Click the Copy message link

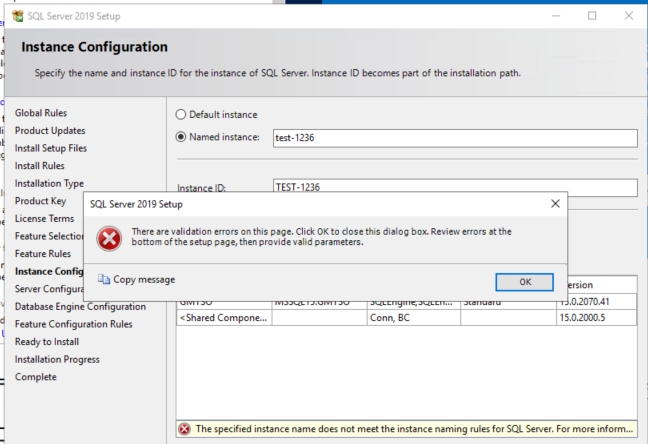144,280
